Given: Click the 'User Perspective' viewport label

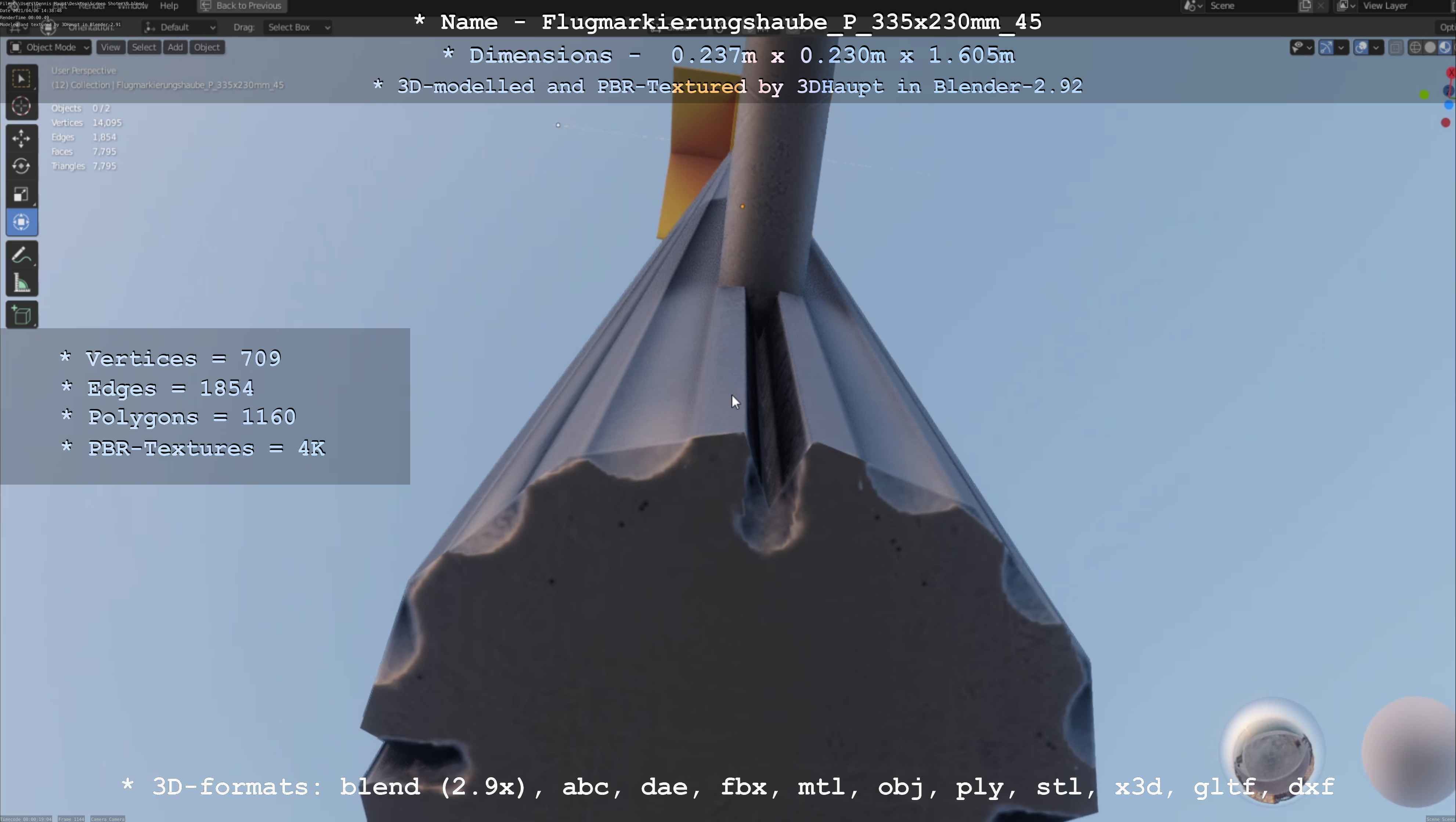Looking at the screenshot, I should [84, 70].
